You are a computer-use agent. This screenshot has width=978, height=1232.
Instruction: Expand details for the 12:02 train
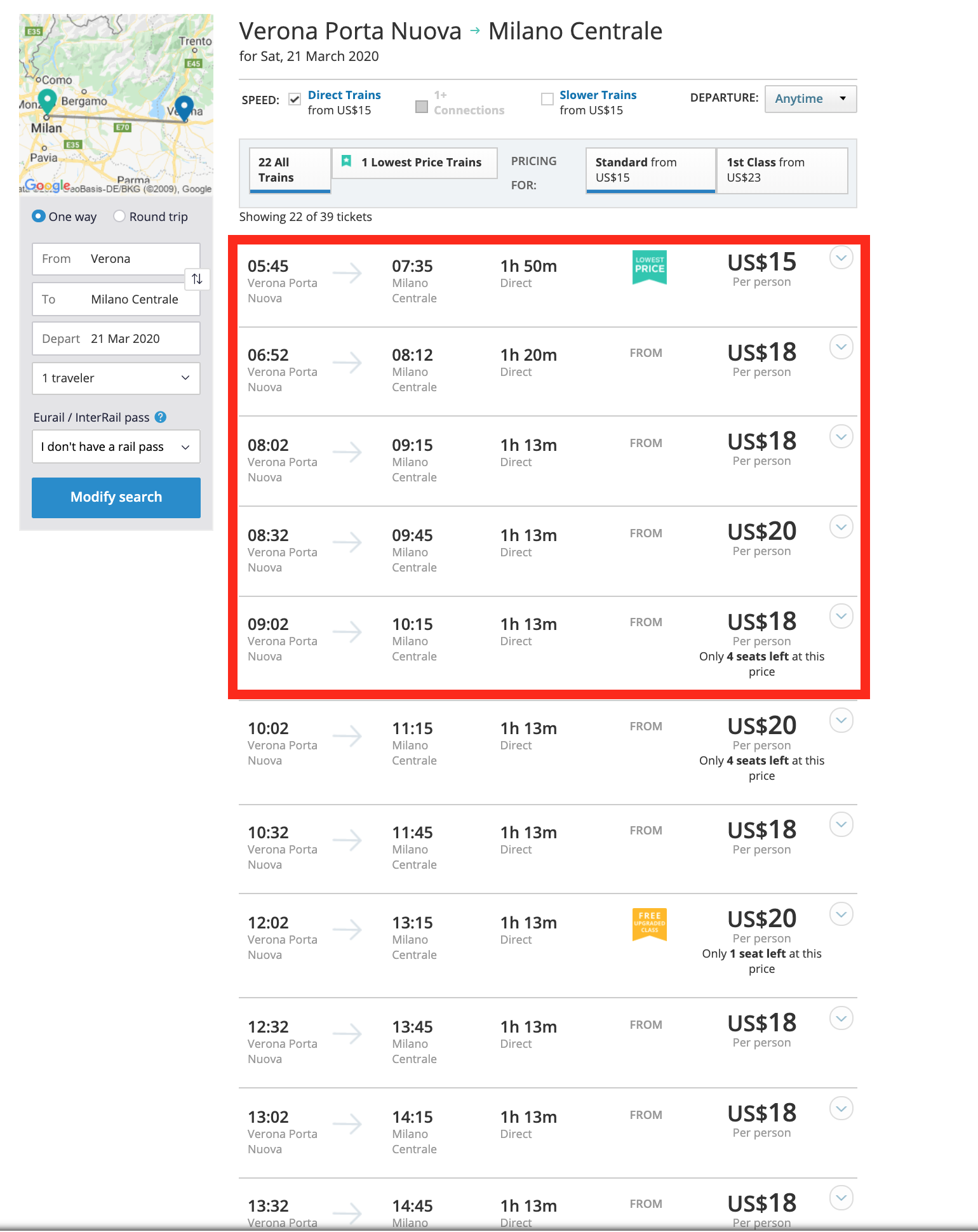pyautogui.click(x=841, y=914)
